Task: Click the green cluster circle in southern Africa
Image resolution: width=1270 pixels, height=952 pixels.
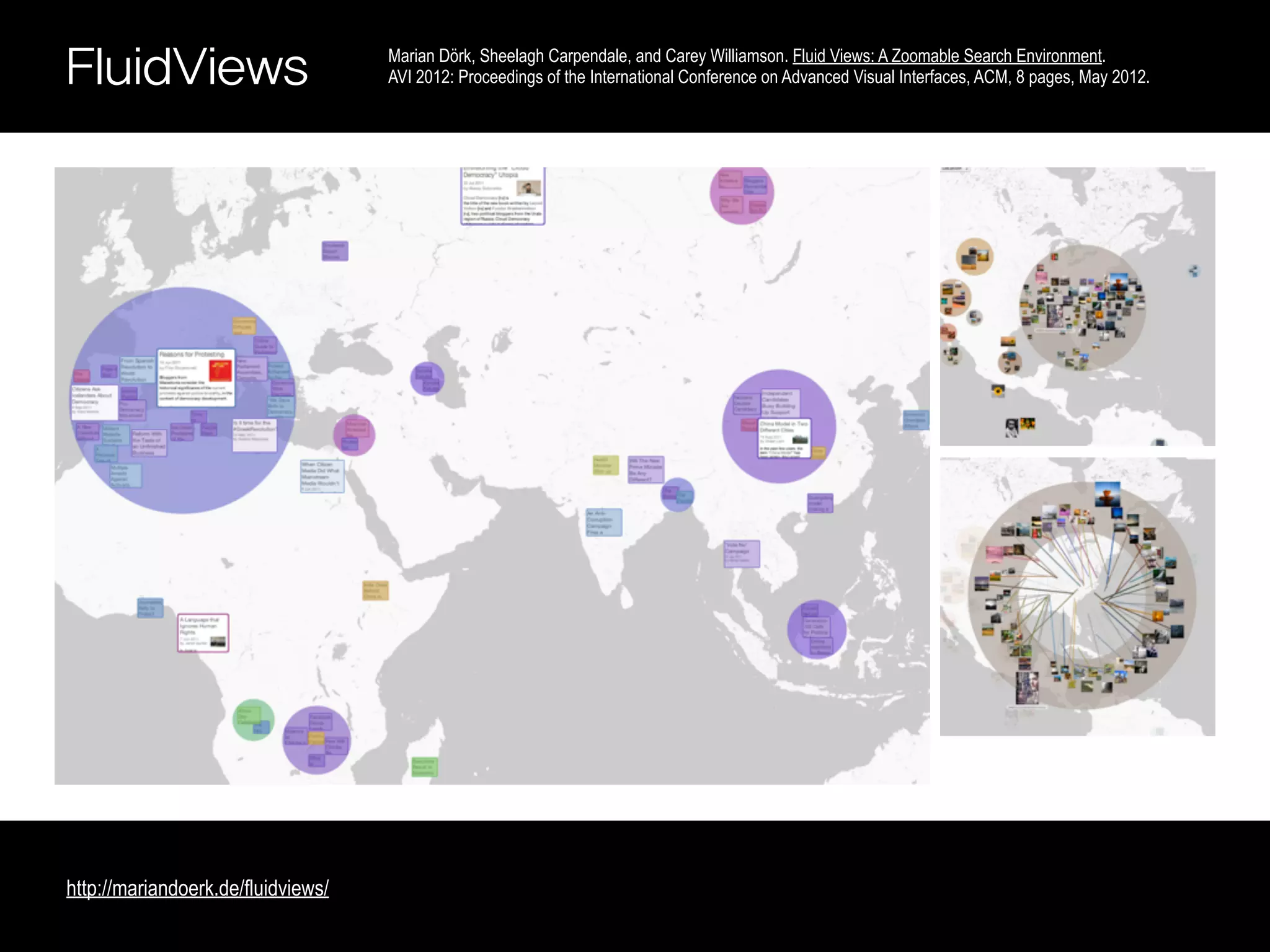Action: click(x=253, y=720)
